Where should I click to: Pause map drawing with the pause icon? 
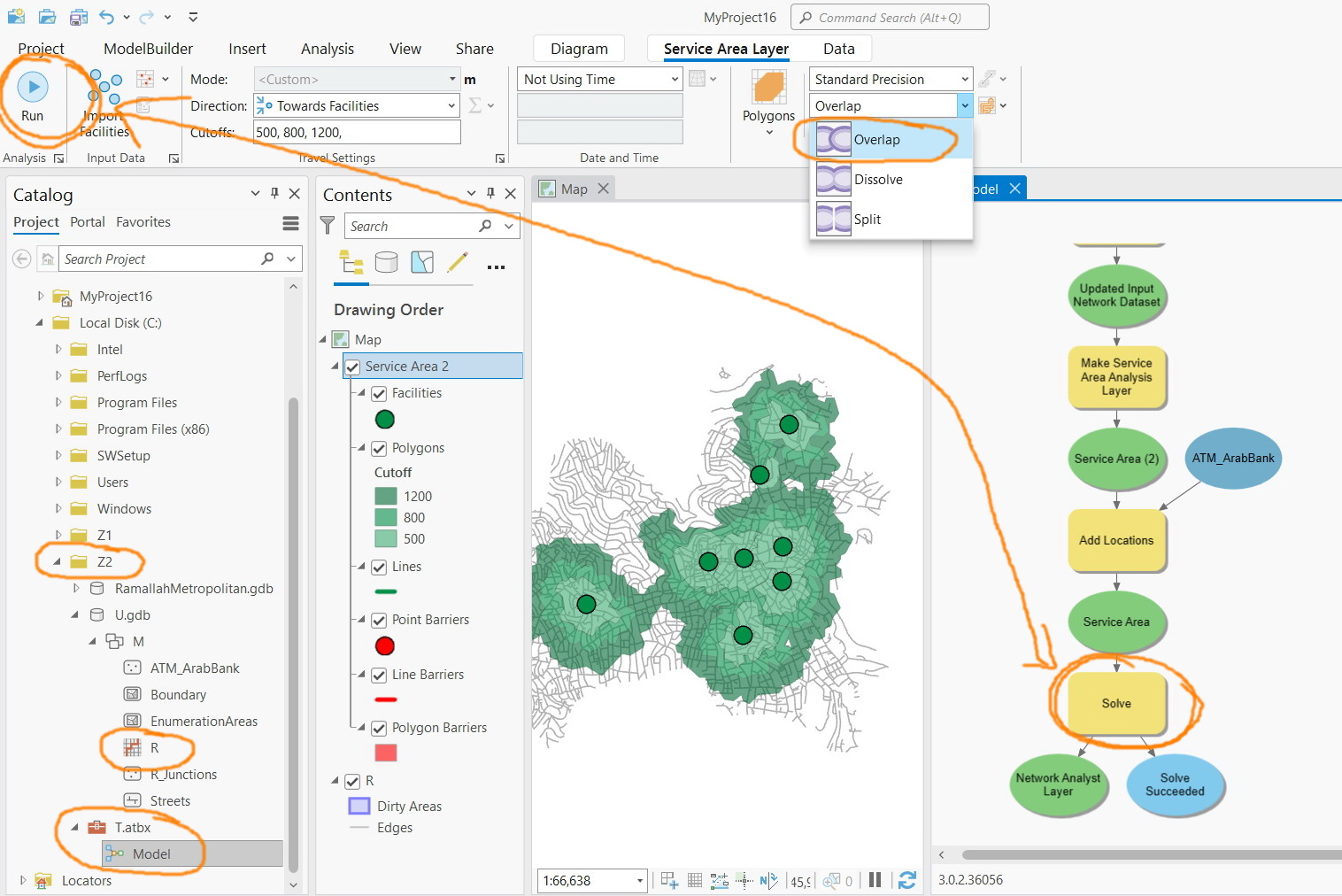click(x=875, y=879)
